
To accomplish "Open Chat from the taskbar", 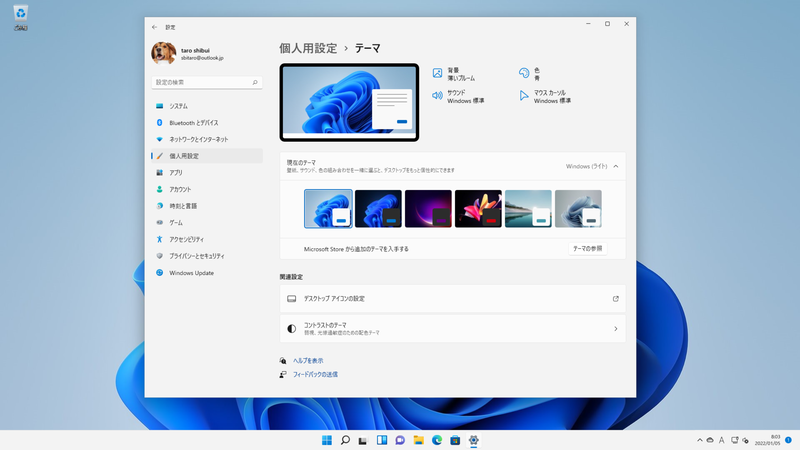I will [x=400, y=440].
